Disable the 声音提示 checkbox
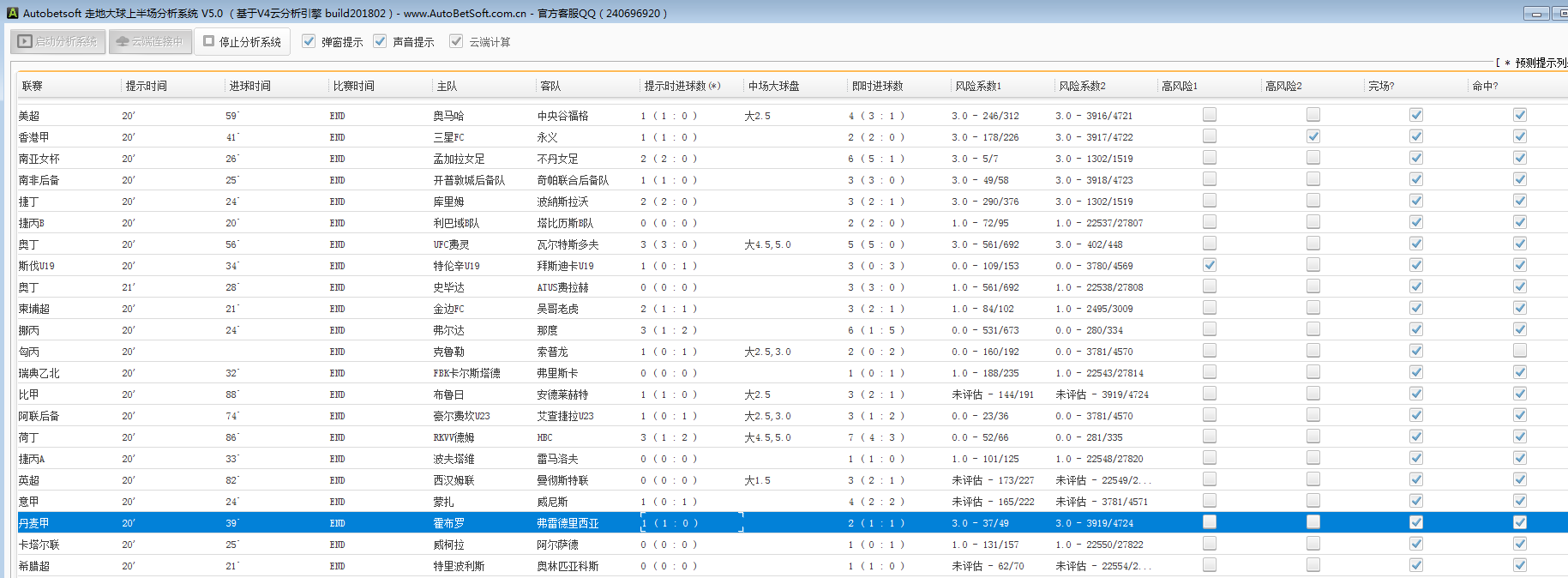Image resolution: width=1568 pixels, height=578 pixels. click(381, 41)
